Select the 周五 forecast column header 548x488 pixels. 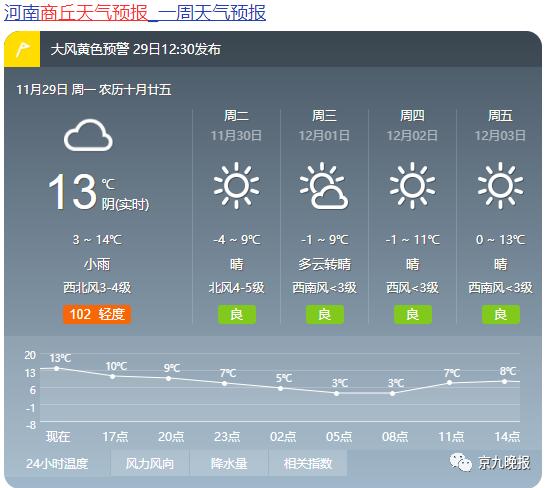pyautogui.click(x=500, y=115)
